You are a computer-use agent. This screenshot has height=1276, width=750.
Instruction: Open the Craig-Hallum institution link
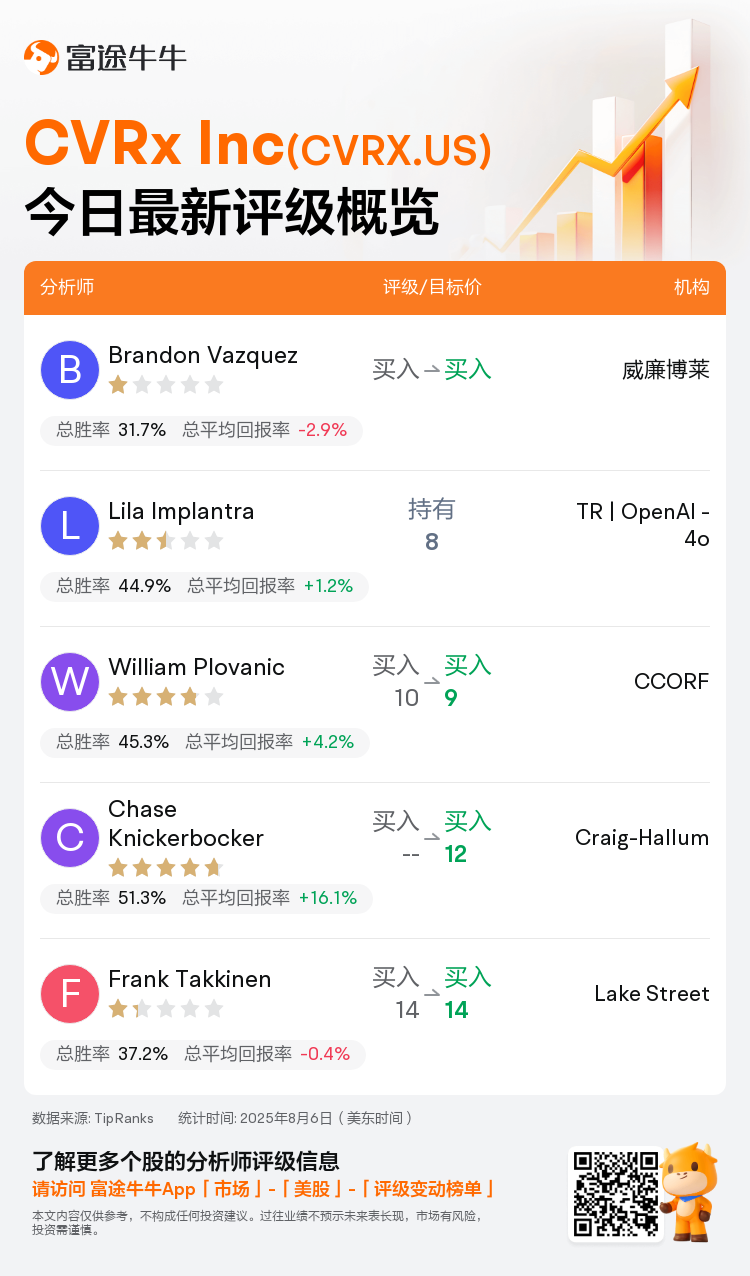click(x=642, y=838)
